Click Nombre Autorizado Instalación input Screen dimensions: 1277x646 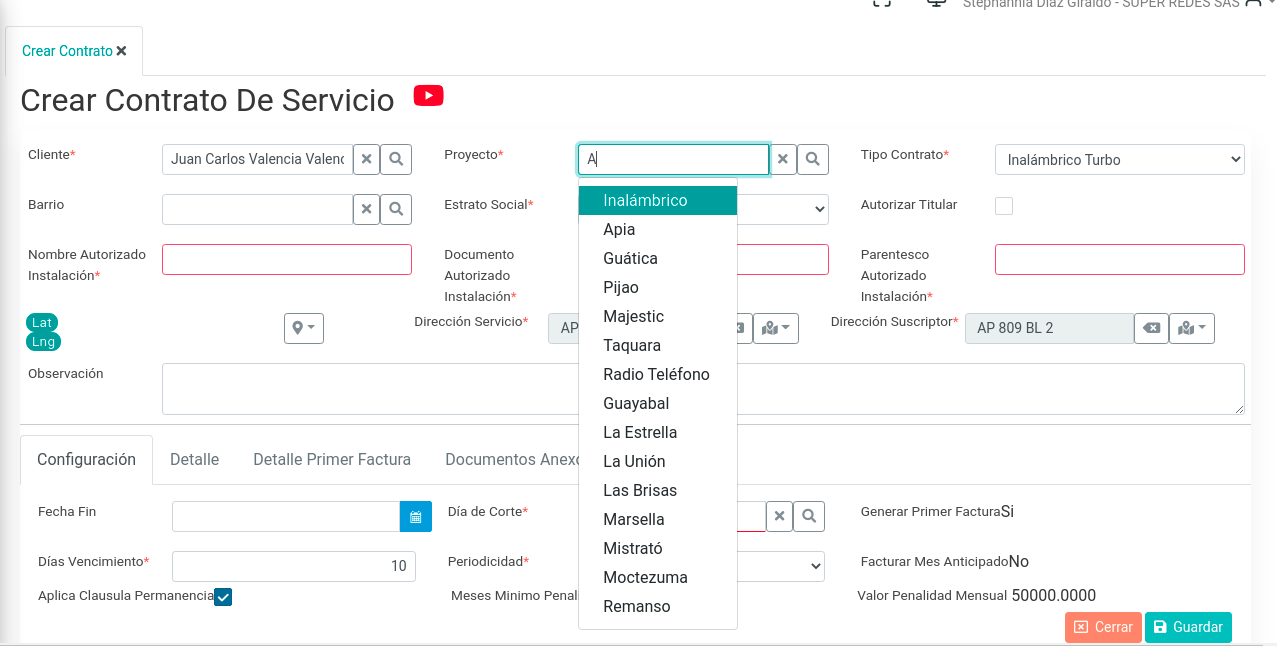point(287,259)
